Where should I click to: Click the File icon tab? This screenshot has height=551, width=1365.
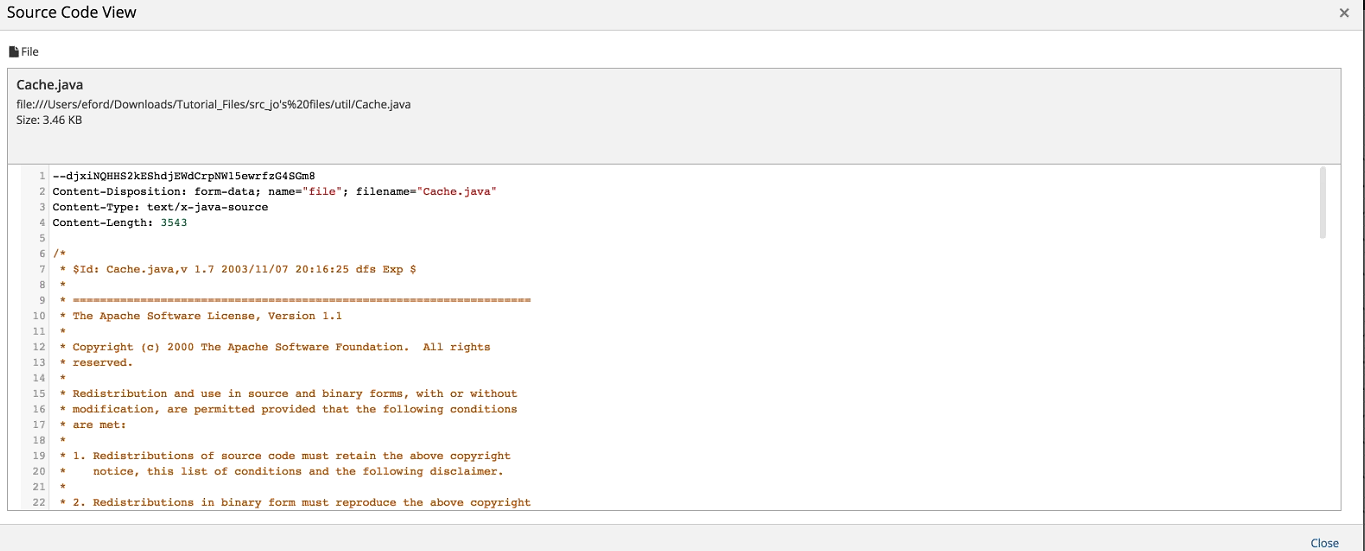[x=24, y=52]
